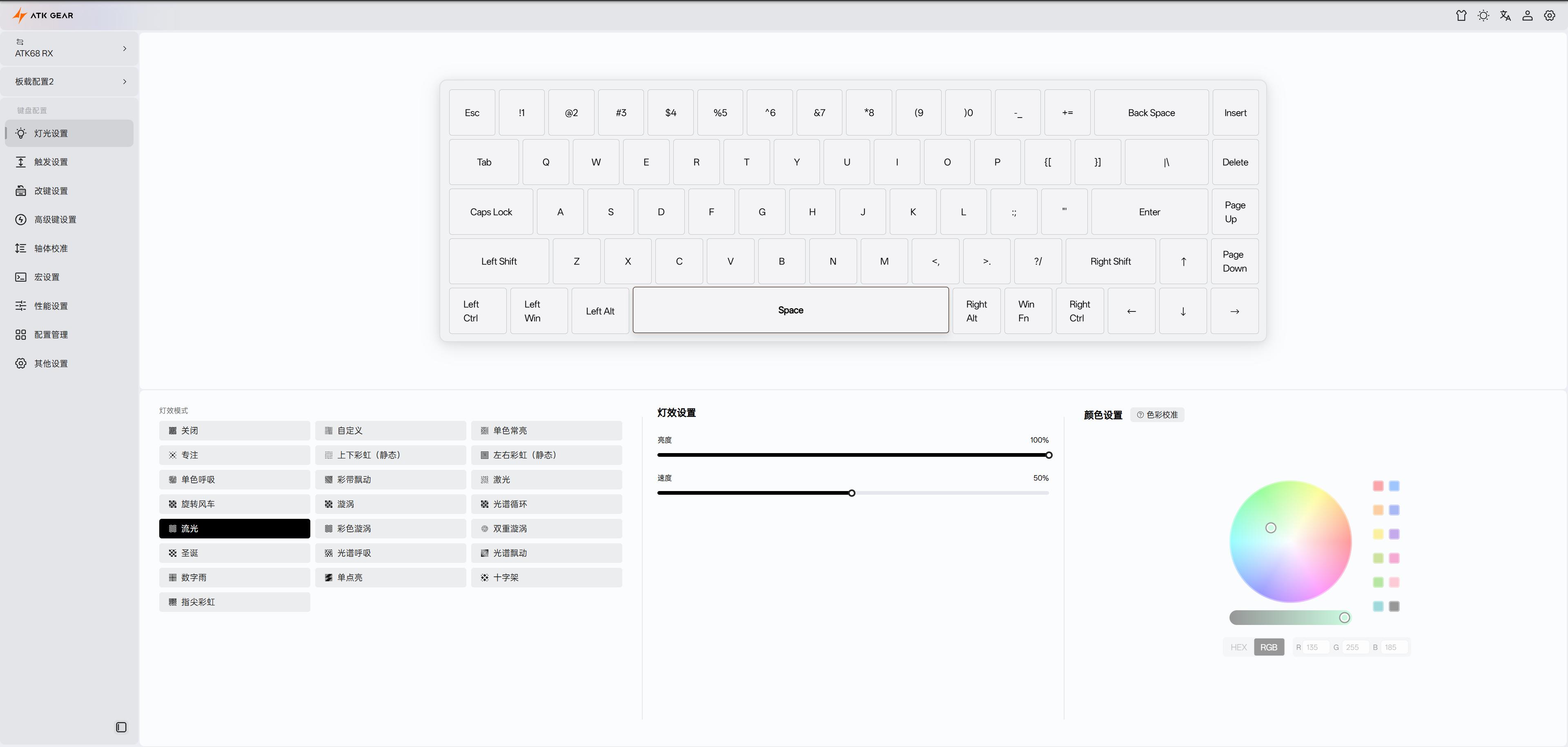The image size is (1568, 747).
Task: Click the Space key on keyboard
Action: point(790,310)
